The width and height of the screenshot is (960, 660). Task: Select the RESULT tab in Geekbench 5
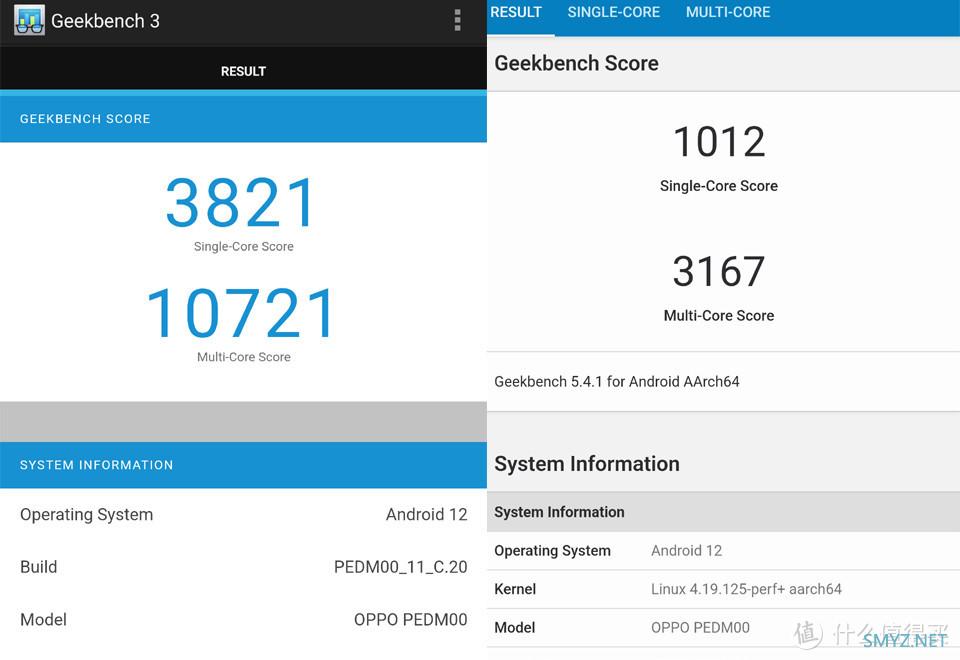tap(516, 12)
